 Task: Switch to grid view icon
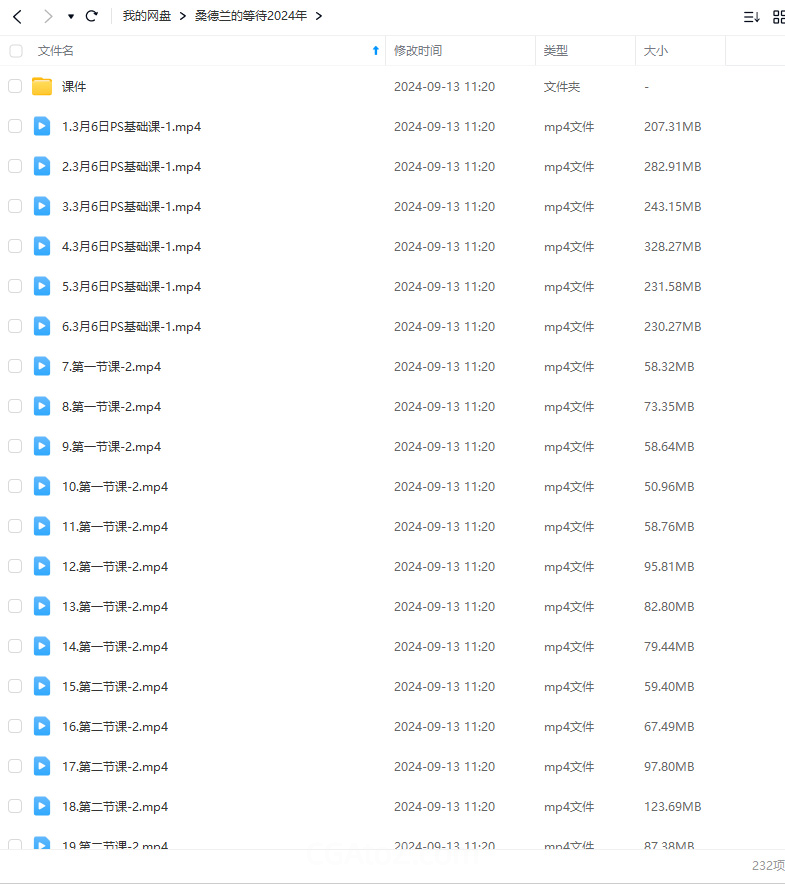point(778,17)
